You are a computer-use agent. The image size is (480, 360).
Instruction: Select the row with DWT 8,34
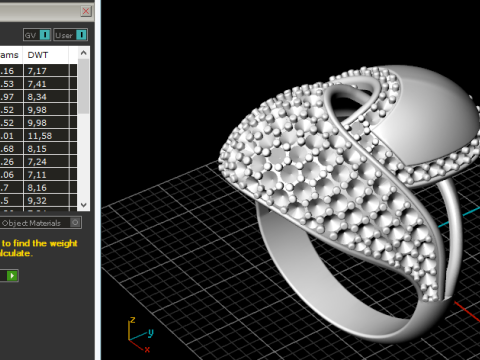pos(38,97)
